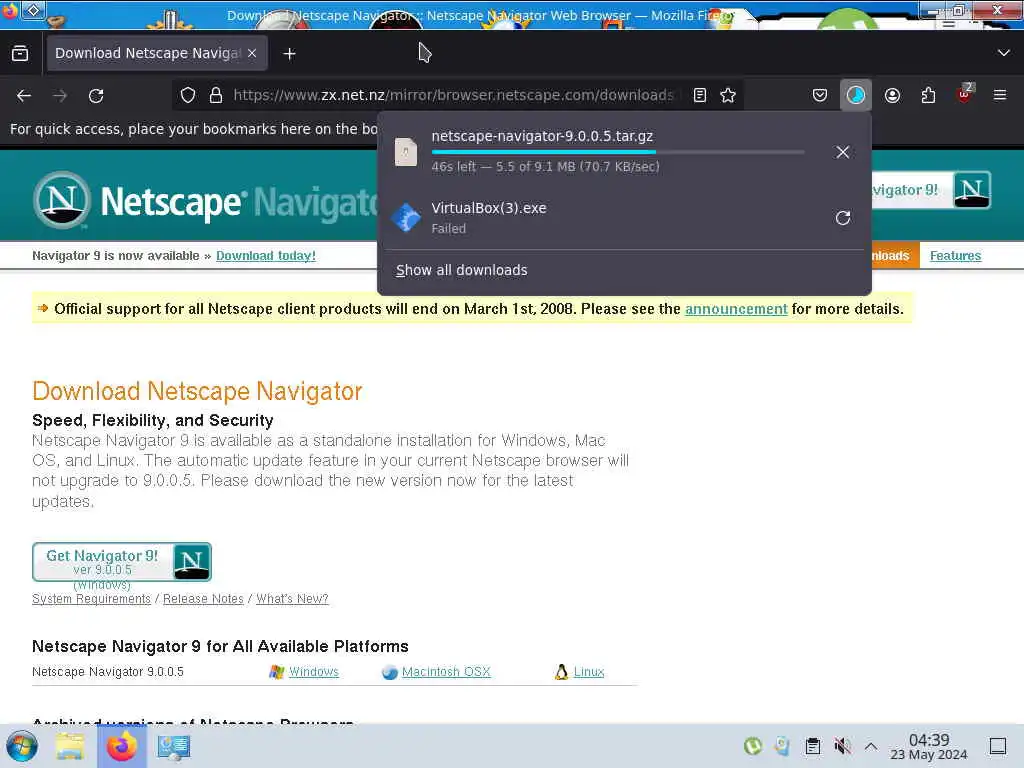Click the uBlock Origin extension icon
This screenshot has width=1024, height=768.
click(965, 95)
